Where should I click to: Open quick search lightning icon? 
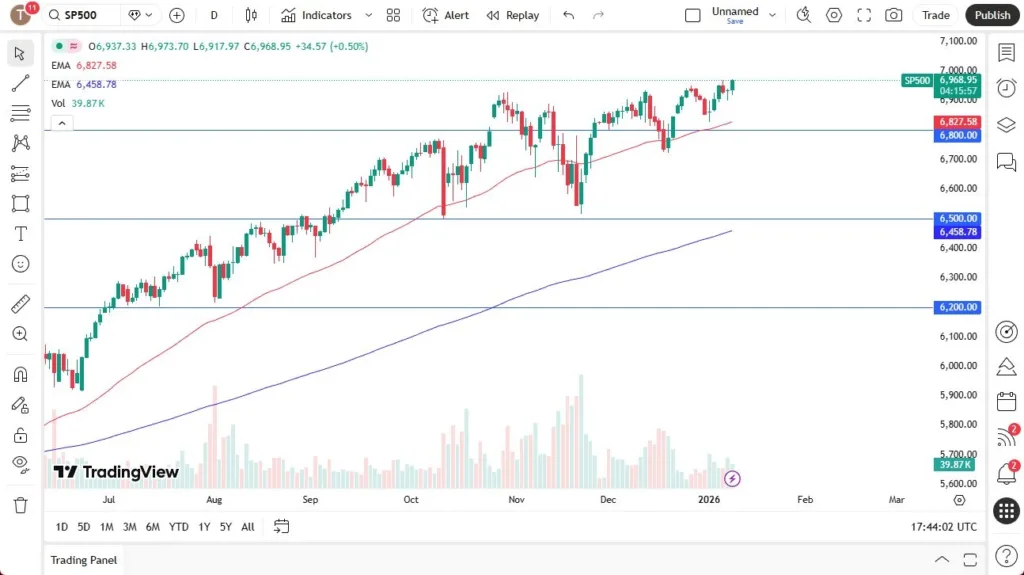[804, 15]
